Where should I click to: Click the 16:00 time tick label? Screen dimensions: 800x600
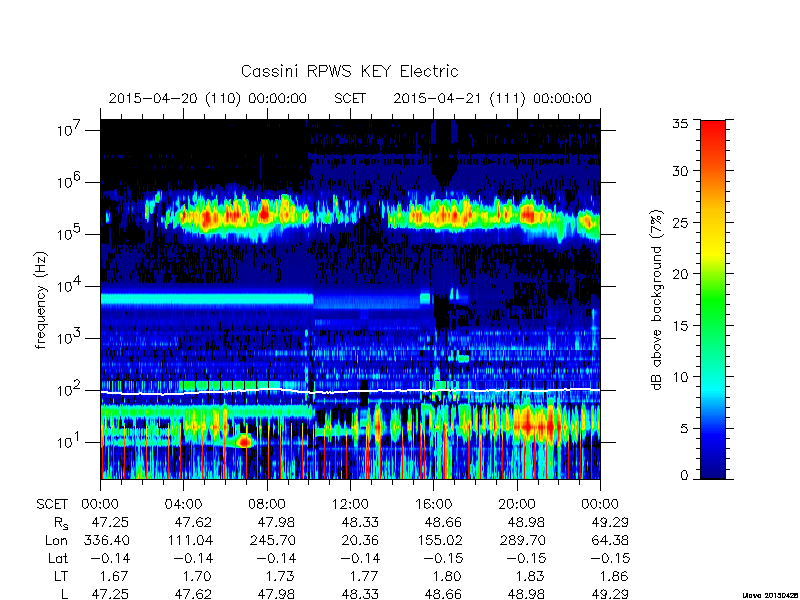tap(433, 504)
